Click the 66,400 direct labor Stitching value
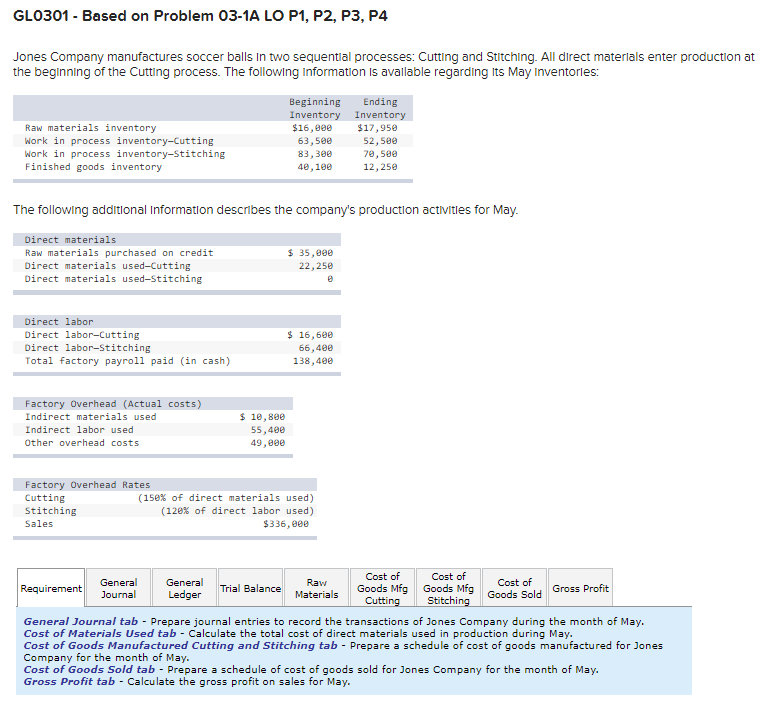 (316, 348)
